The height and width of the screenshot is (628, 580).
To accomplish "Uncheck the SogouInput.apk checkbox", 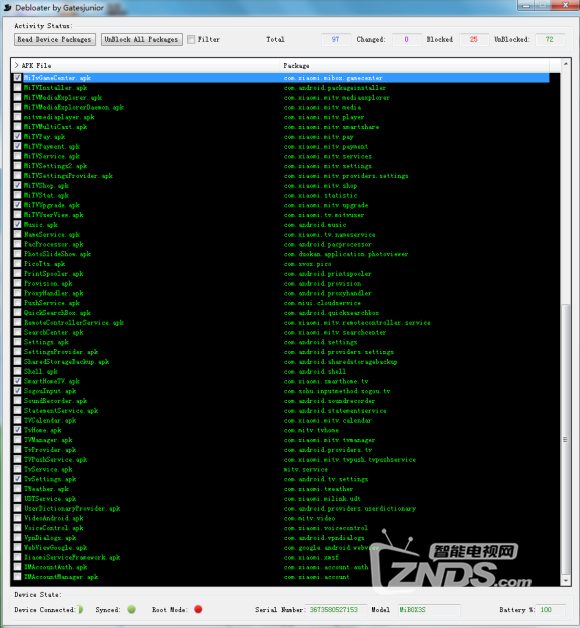I will [x=18, y=391].
